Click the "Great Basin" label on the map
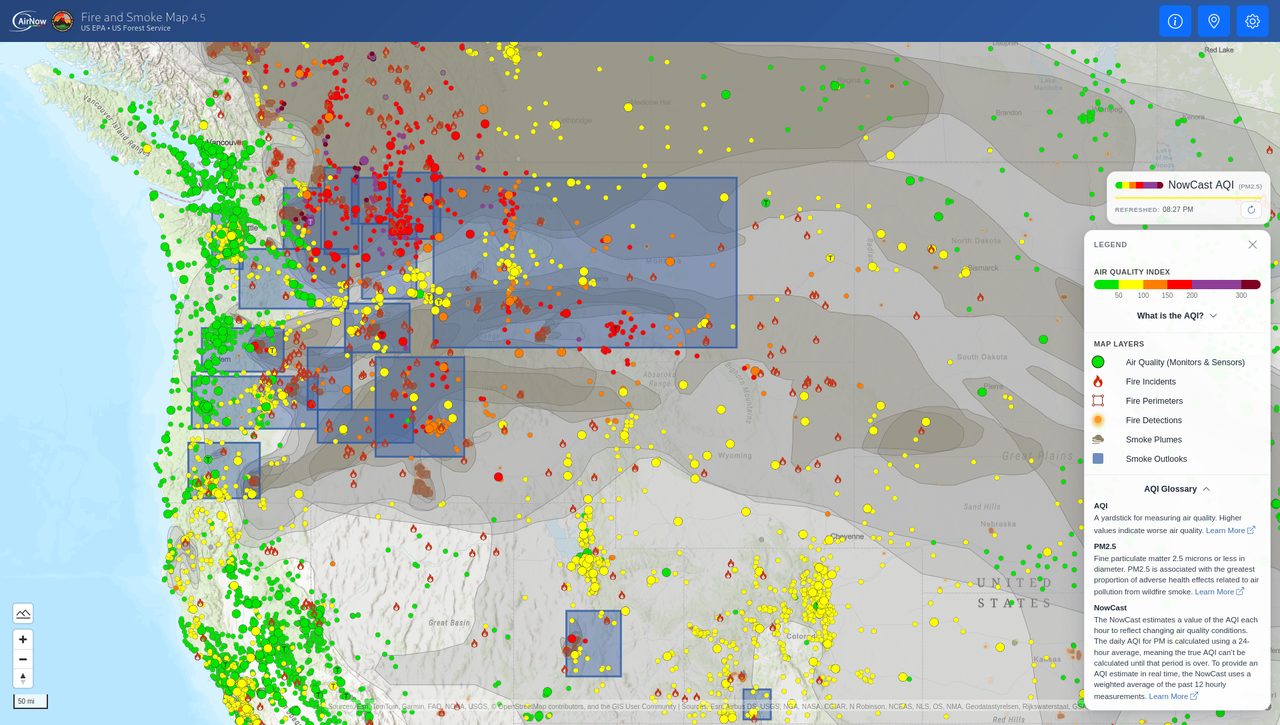 click(447, 622)
